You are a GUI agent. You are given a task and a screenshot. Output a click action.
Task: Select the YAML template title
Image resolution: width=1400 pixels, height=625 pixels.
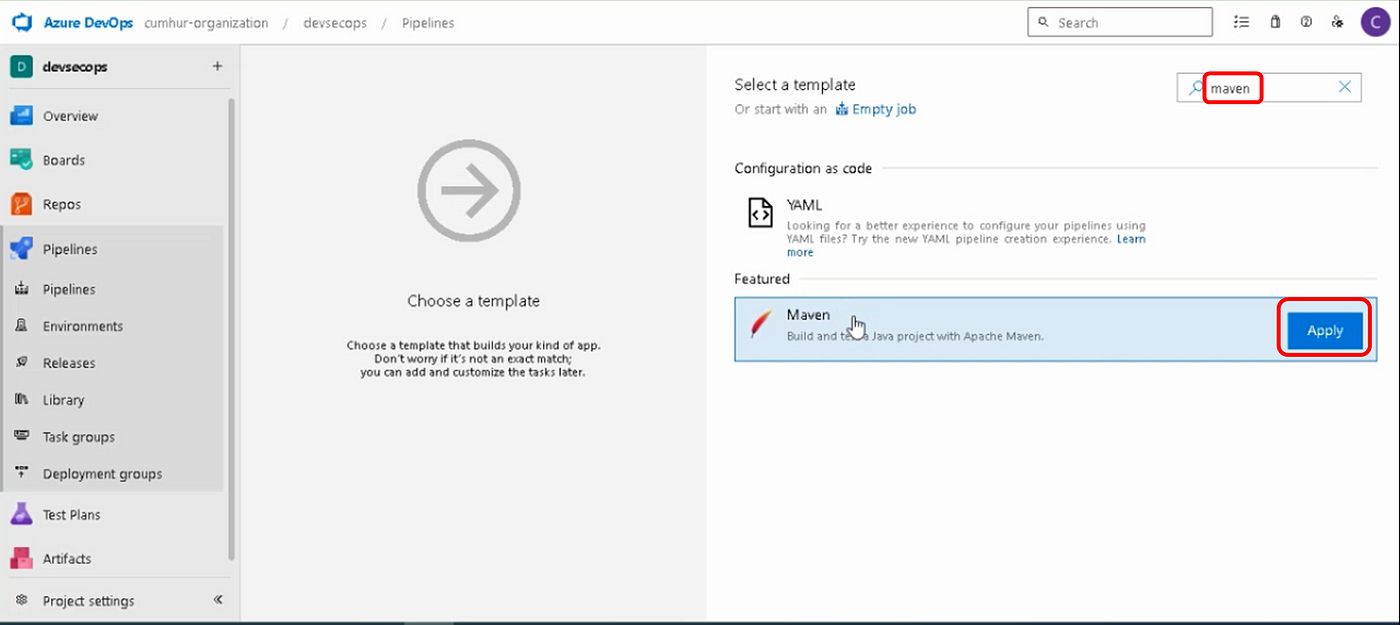coord(804,205)
